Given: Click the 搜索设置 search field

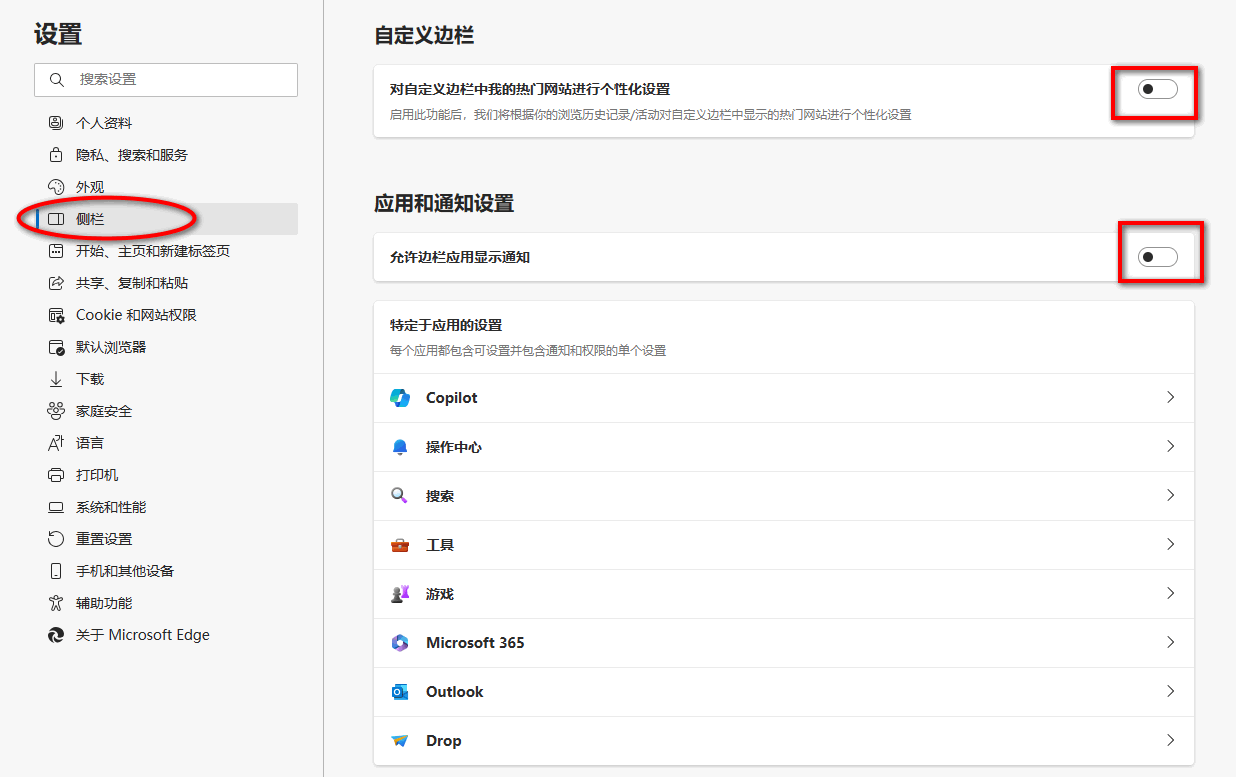Looking at the screenshot, I should 166,79.
